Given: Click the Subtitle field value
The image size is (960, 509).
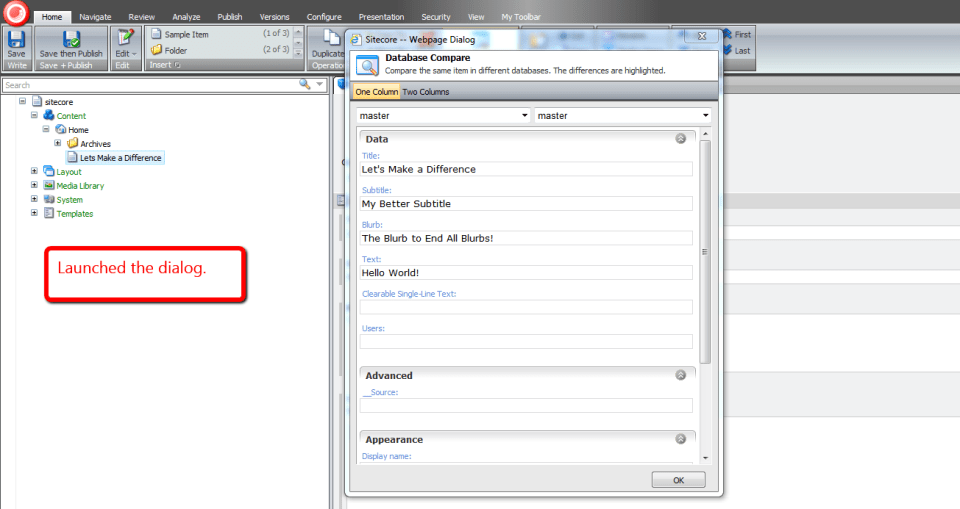Looking at the screenshot, I should (x=526, y=203).
